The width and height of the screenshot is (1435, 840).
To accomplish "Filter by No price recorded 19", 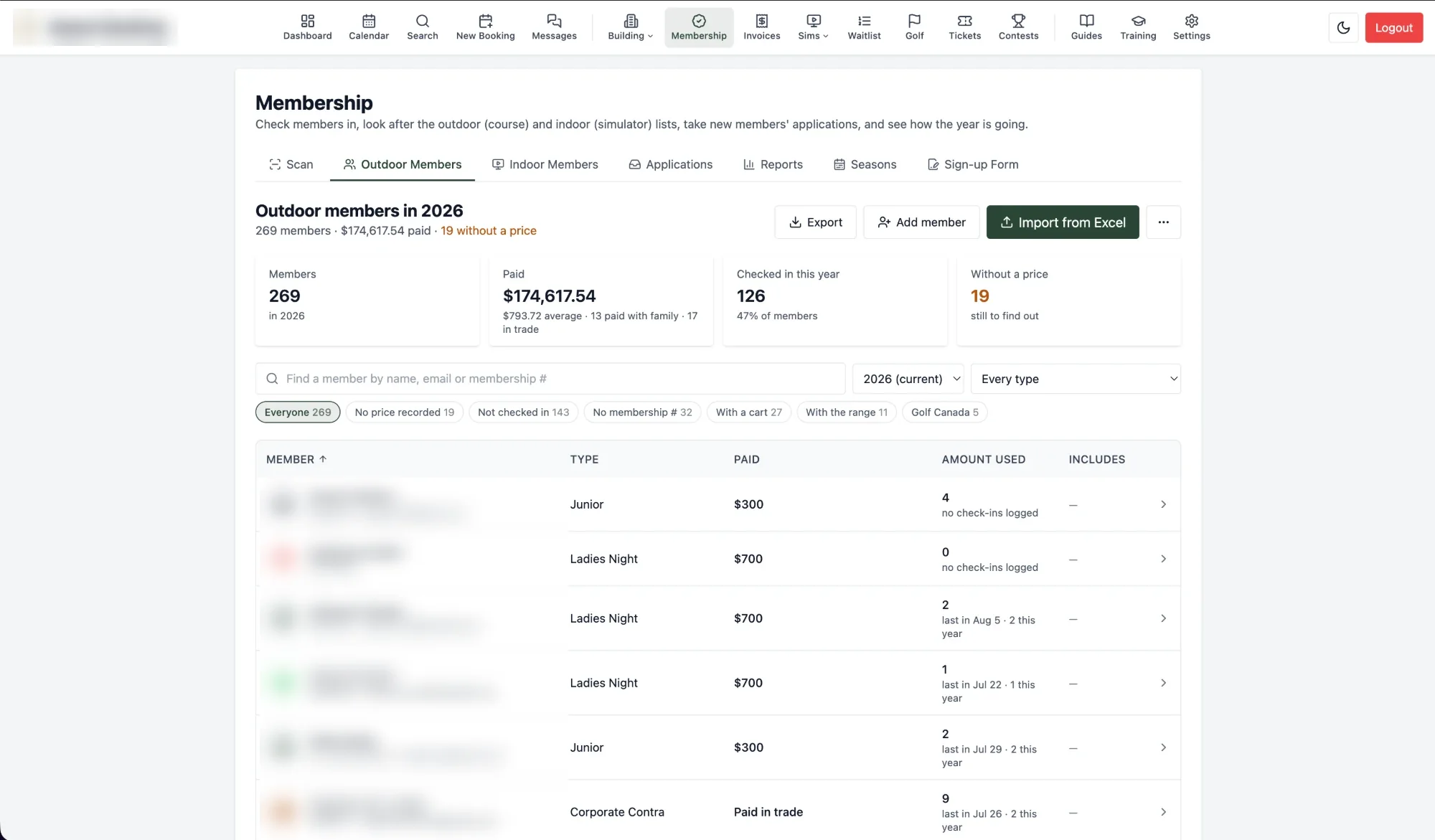I will 404,412.
